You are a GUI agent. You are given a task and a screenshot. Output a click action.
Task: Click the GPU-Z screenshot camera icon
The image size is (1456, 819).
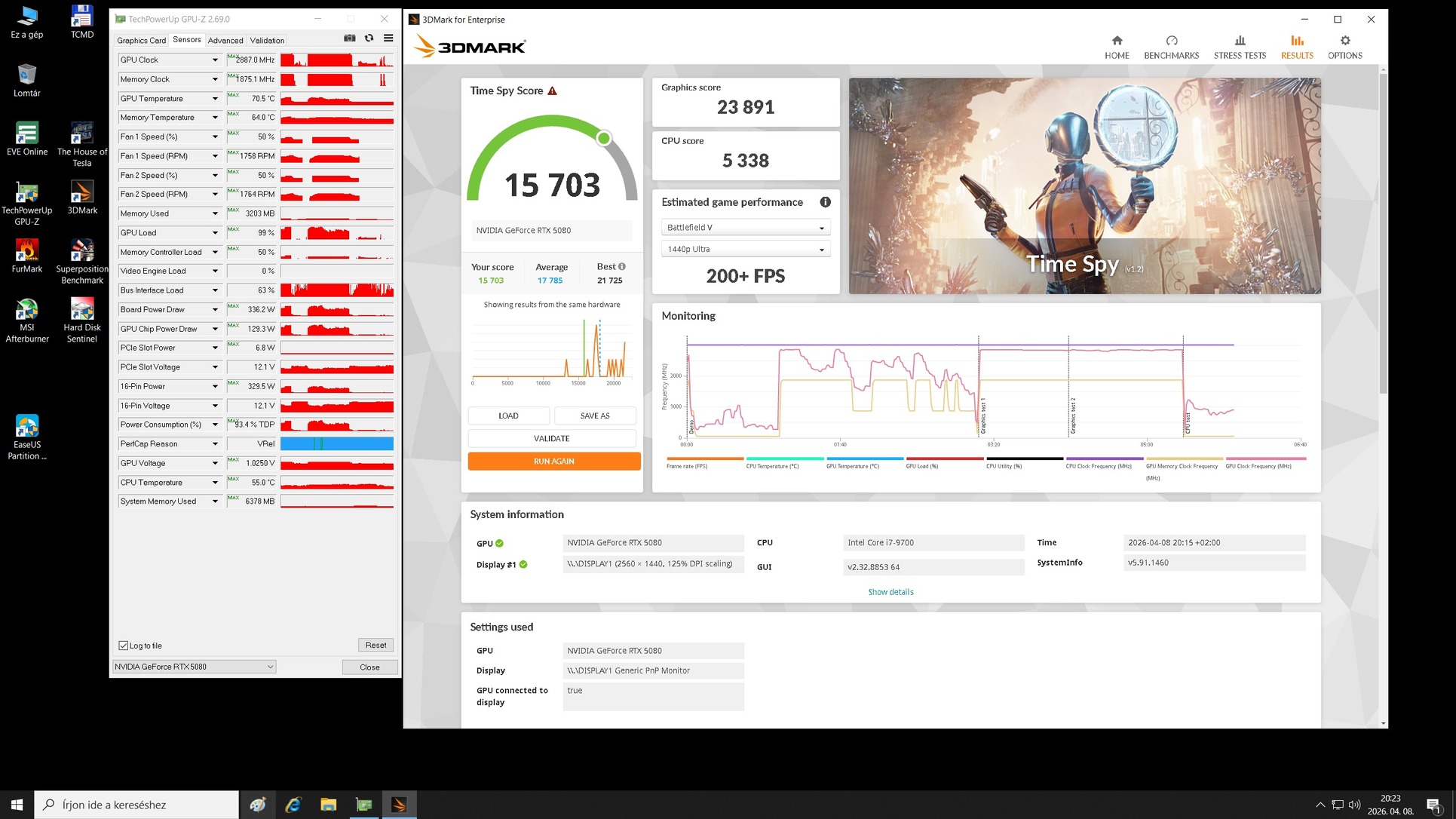coord(349,38)
